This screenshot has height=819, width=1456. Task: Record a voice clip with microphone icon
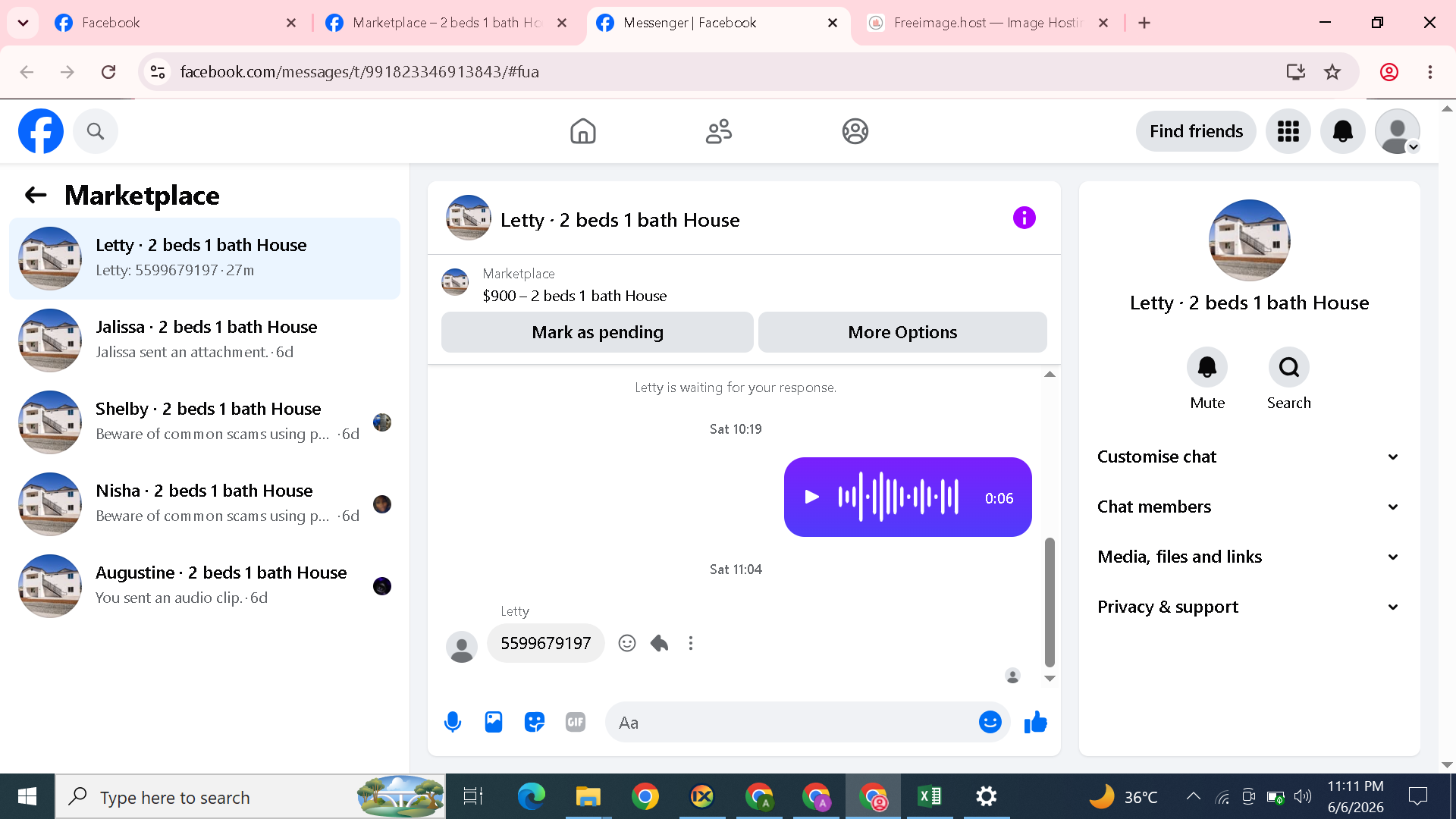[453, 722]
